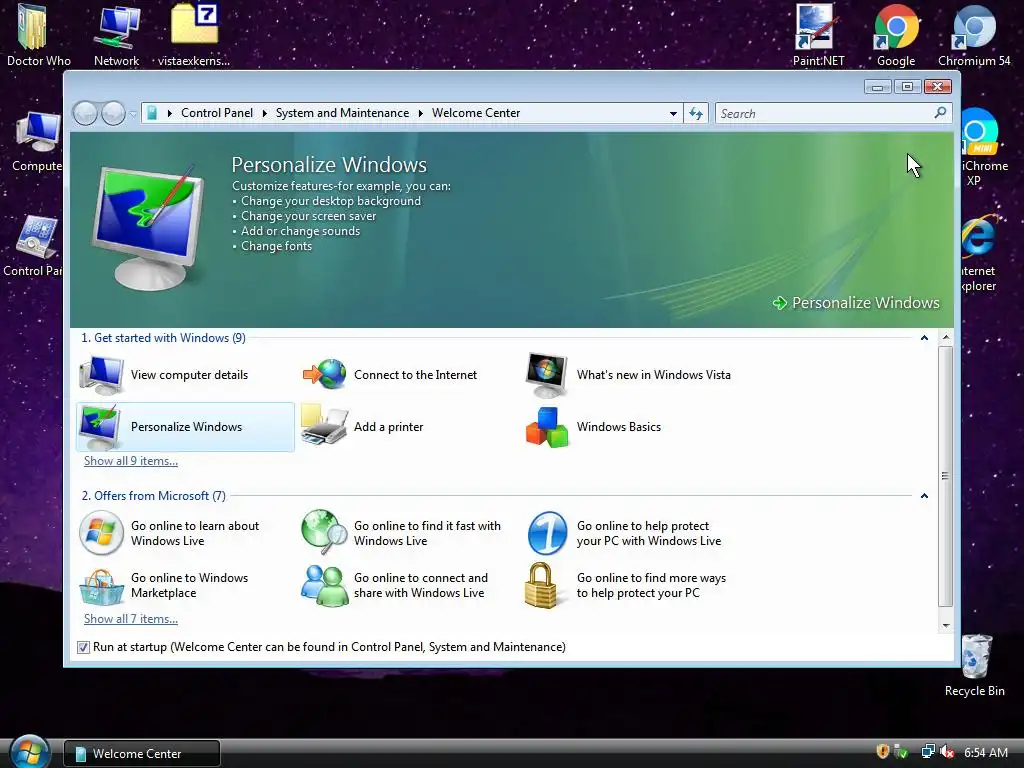Screen dimensions: 1024x768
Task: Open the Connect to the Internet globe icon
Action: pos(325,374)
